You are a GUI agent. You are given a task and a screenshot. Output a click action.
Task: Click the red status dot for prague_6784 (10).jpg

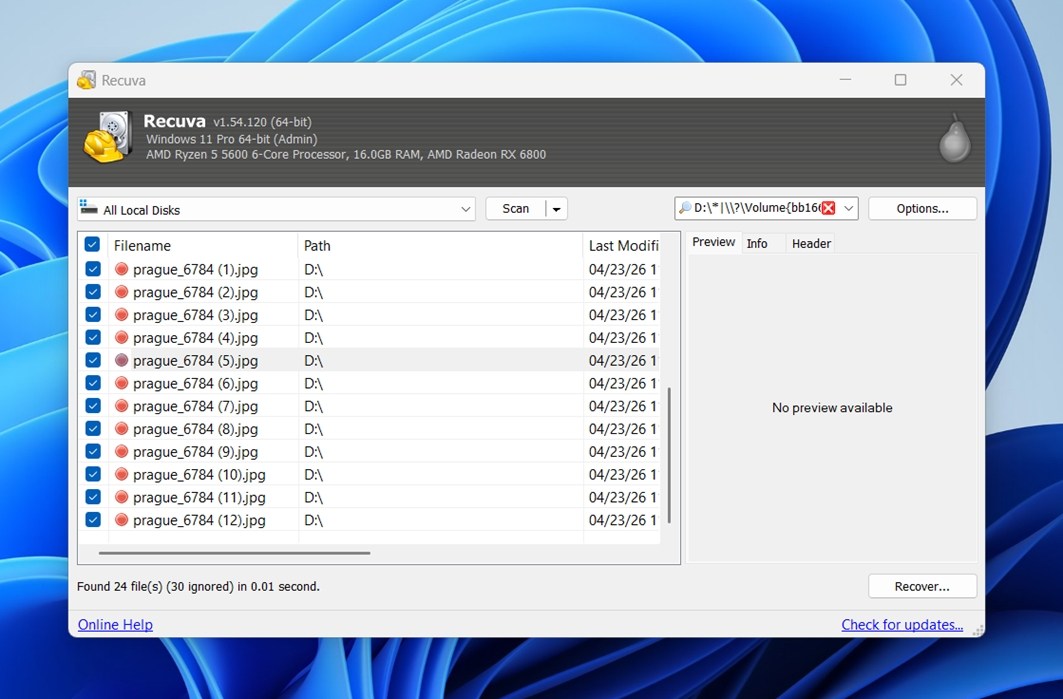point(121,475)
